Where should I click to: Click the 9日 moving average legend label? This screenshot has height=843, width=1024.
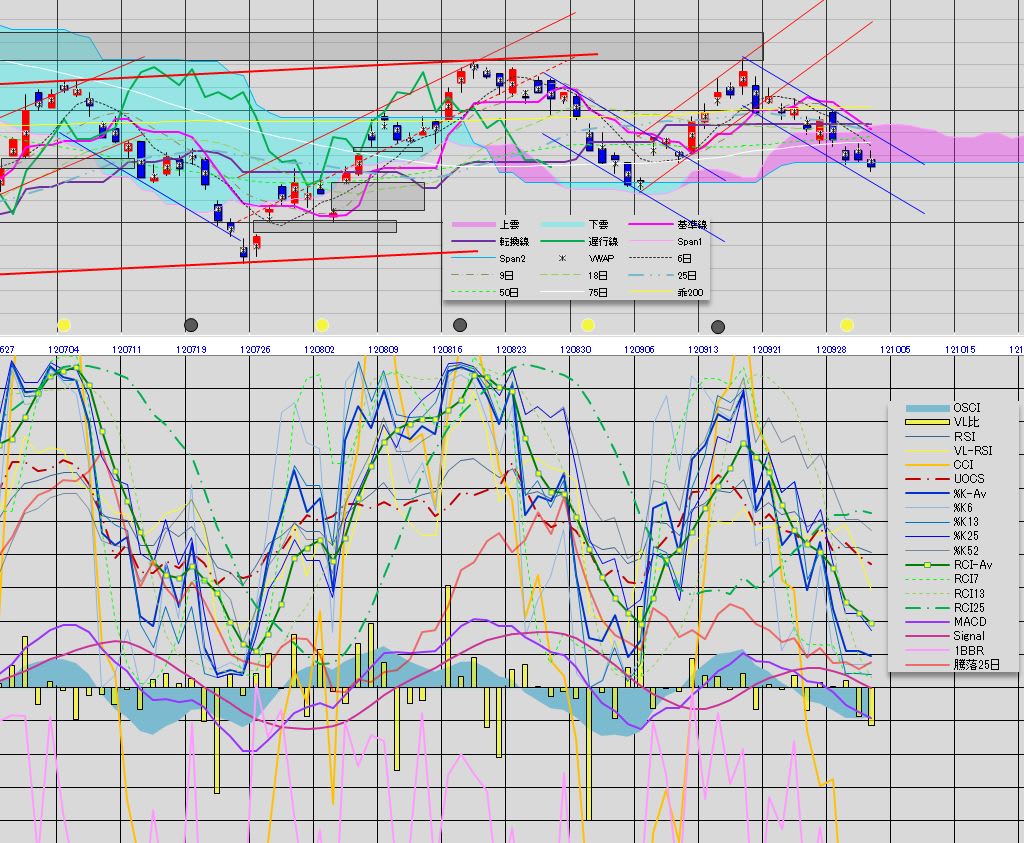tap(506, 276)
